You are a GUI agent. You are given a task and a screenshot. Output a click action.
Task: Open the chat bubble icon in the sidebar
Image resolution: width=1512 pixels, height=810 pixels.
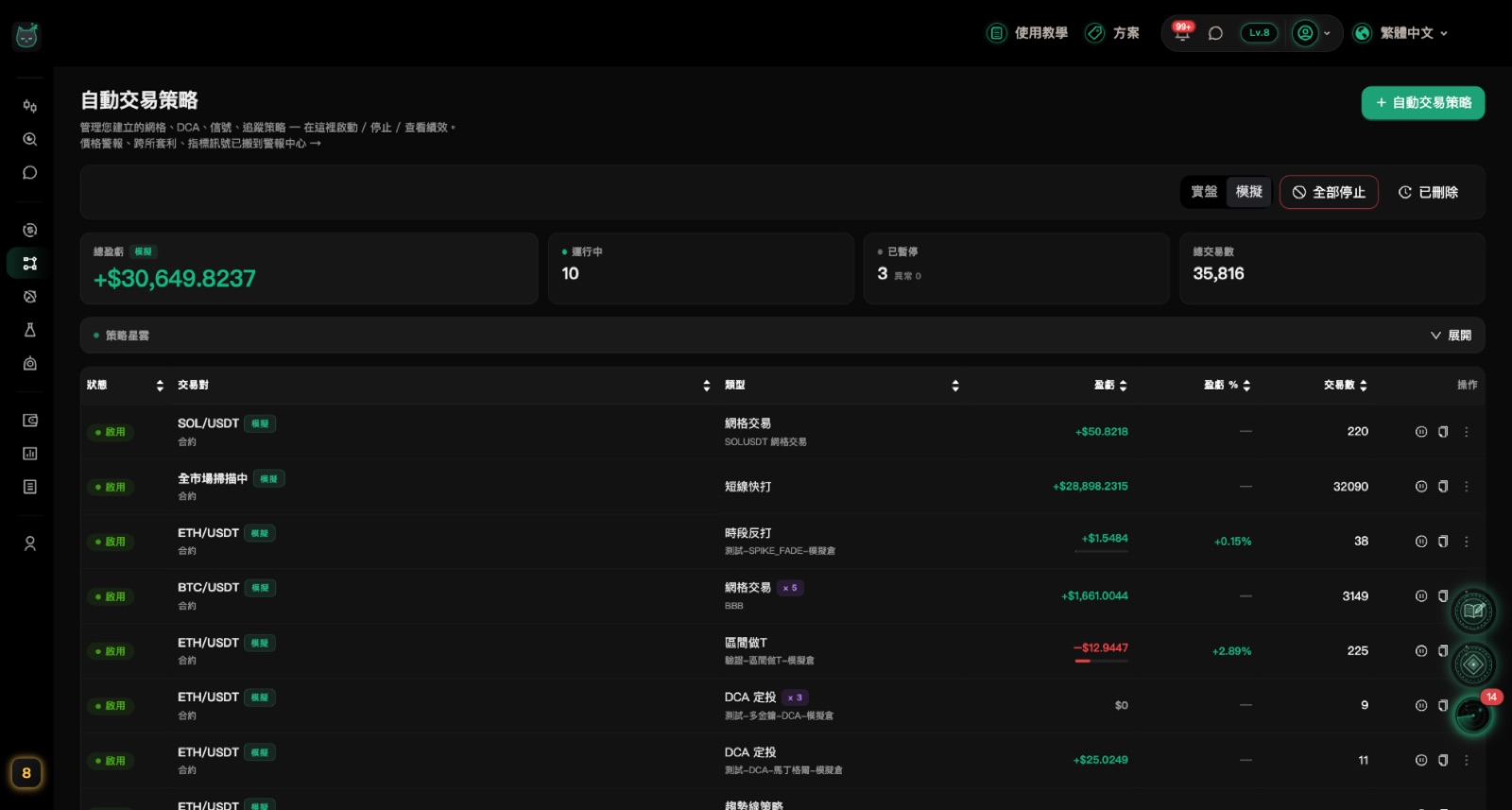pos(30,173)
